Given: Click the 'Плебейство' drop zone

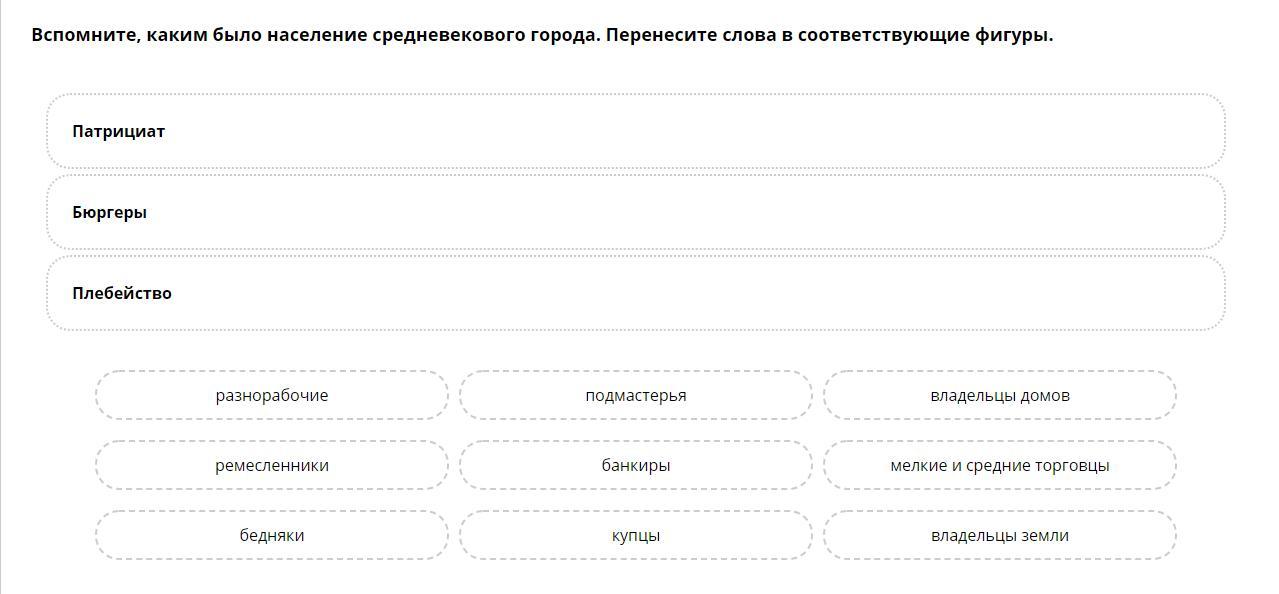Looking at the screenshot, I should click(636, 293).
